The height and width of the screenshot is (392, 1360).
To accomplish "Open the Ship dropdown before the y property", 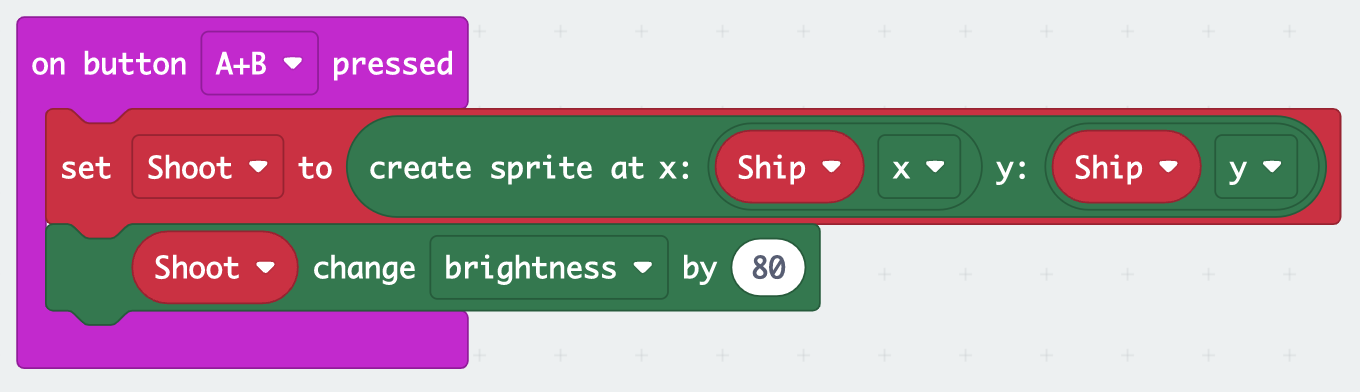I will click(x=1126, y=168).
